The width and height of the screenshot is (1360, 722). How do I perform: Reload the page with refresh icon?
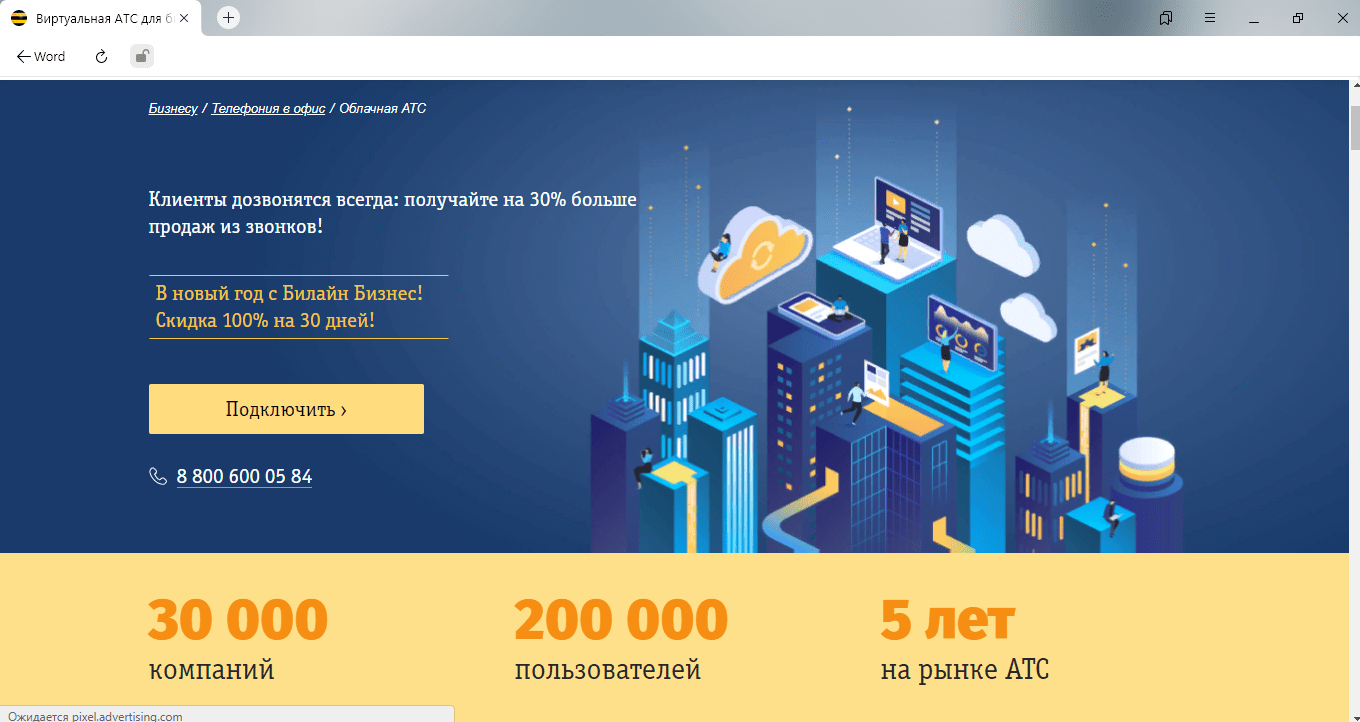pos(101,57)
